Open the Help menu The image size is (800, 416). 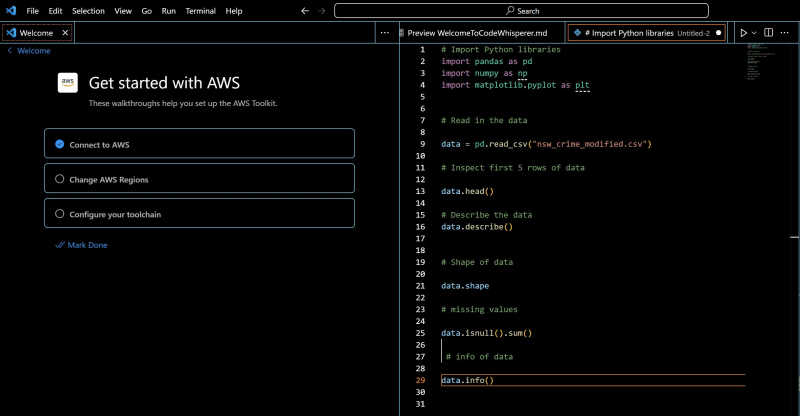234,11
